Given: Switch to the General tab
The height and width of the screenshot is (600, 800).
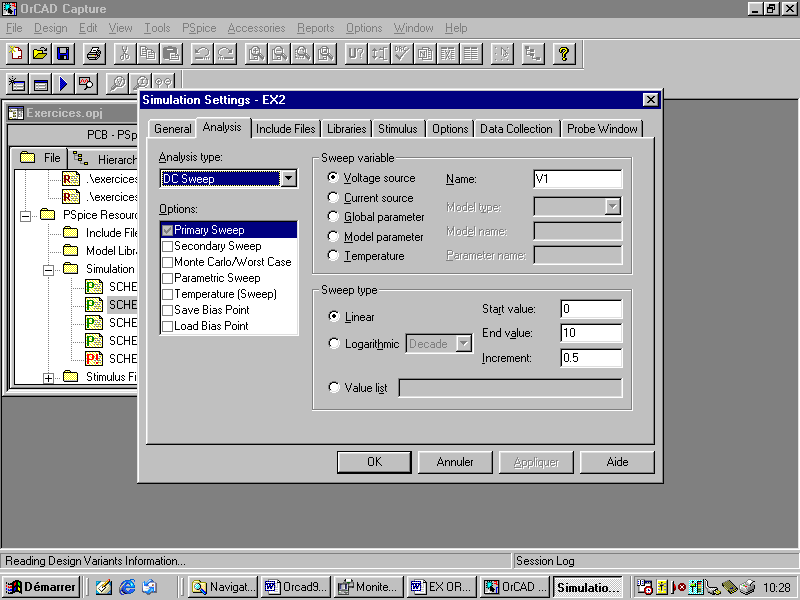Looking at the screenshot, I should click(172, 129).
